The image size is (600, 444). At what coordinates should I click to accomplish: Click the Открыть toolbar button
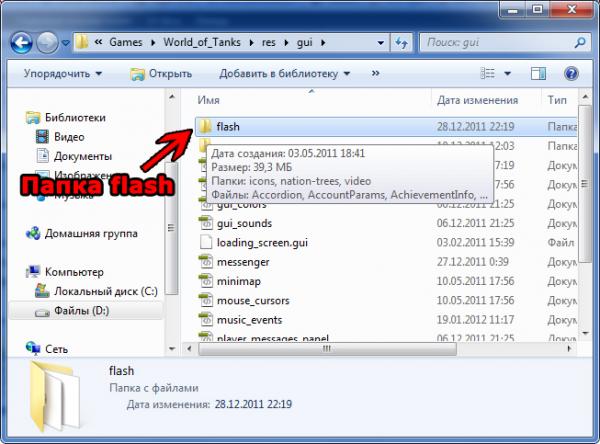click(161, 73)
